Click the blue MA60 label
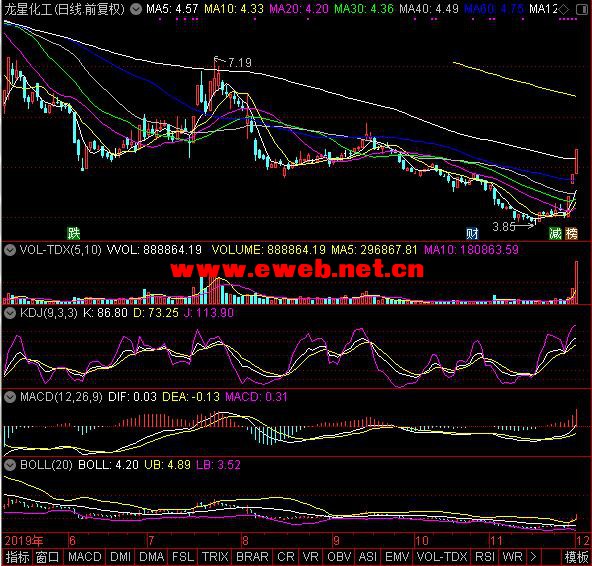Image resolution: width=592 pixels, height=566 pixels. coord(494,9)
